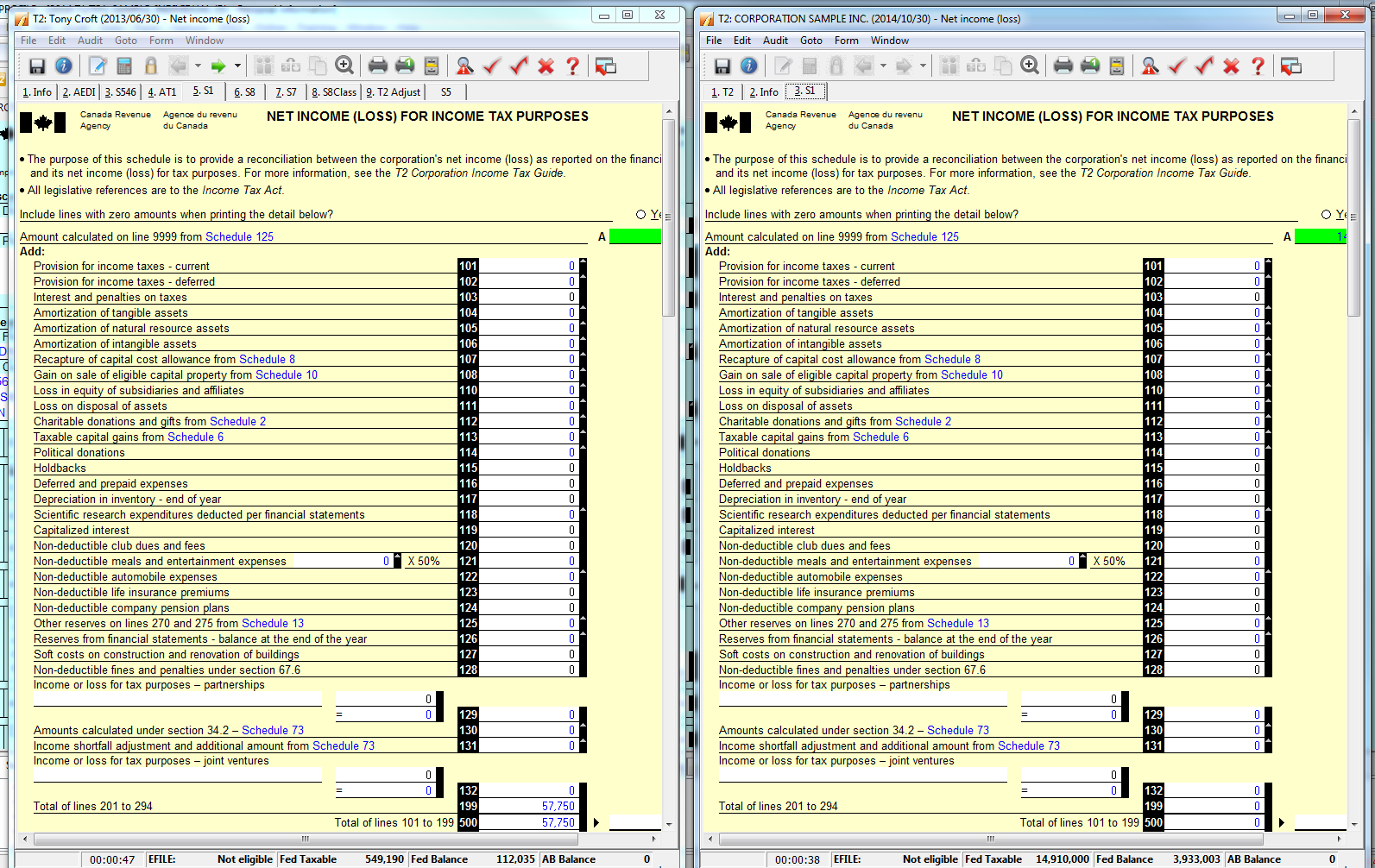This screenshot has width=1375, height=868.
Task: Click the red question mark in CORPORATION SAMPLE window
Action: click(1258, 66)
